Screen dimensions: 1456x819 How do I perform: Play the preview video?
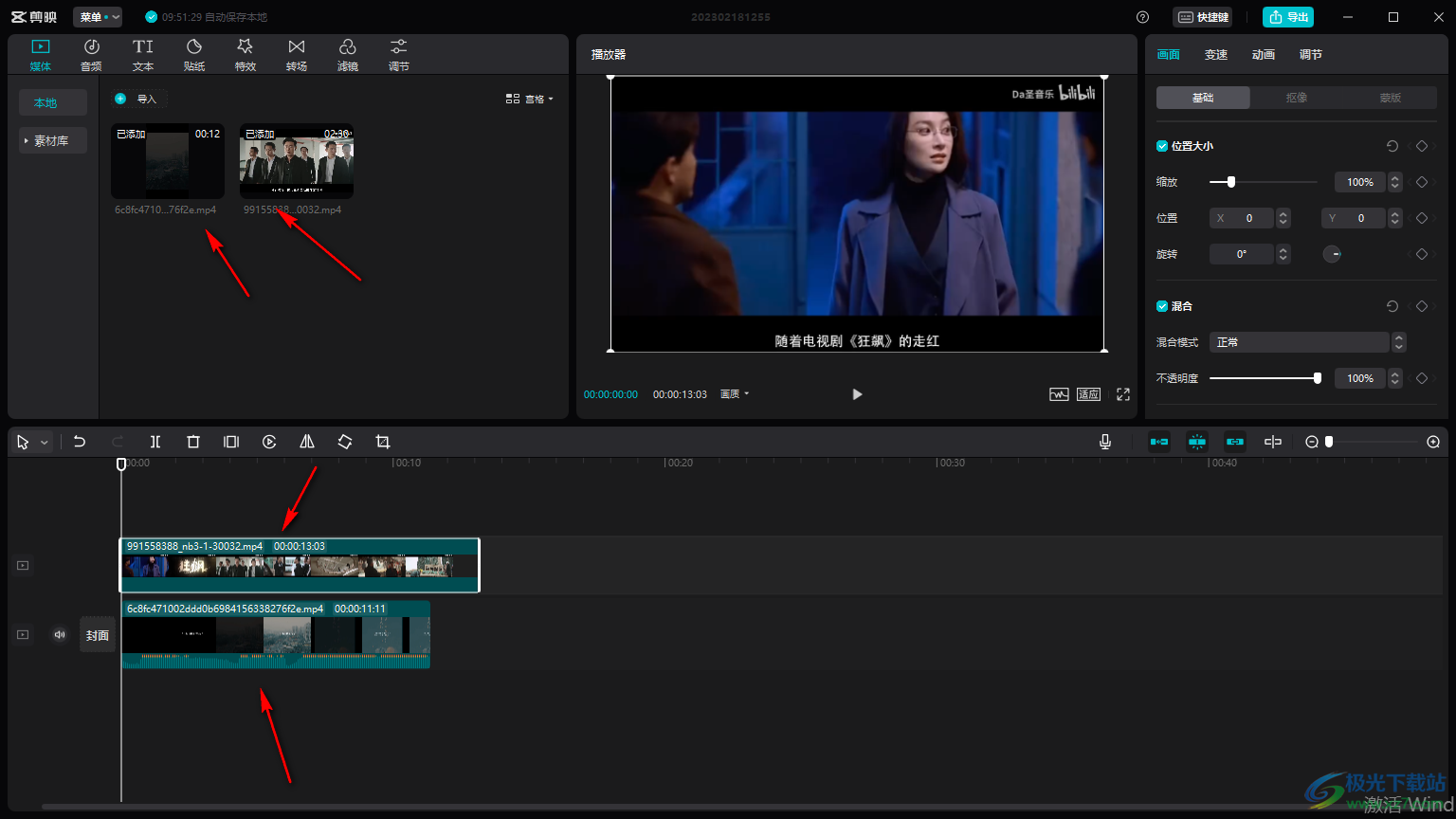pyautogui.click(x=857, y=394)
